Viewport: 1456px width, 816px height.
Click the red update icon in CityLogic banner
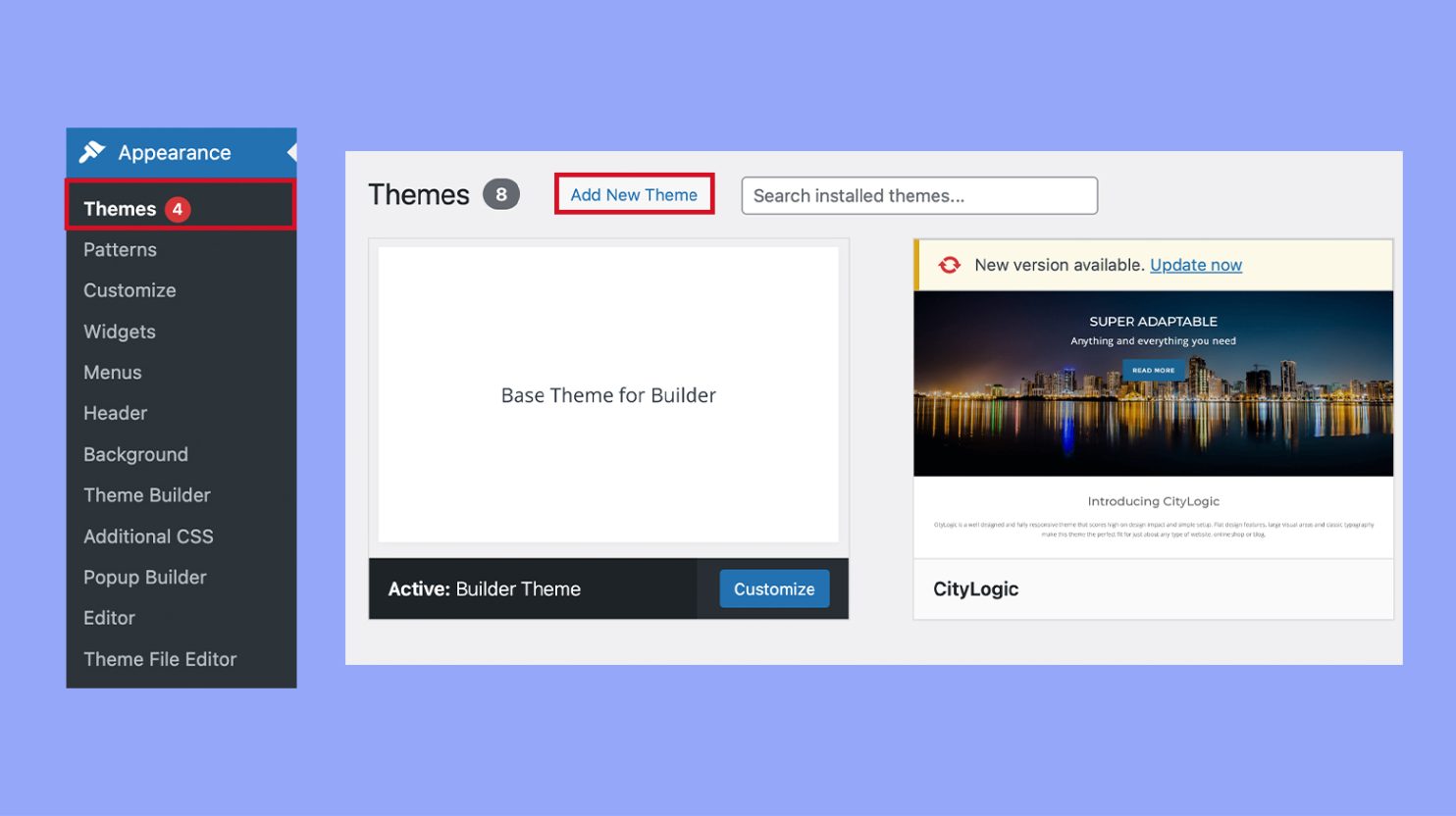tap(949, 265)
